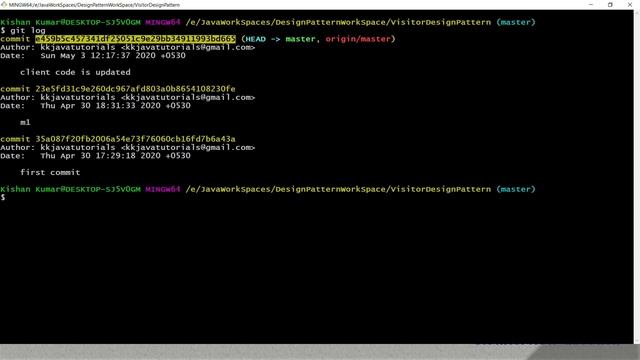Click the 'client code is updated' message
The width and height of the screenshot is (640, 360).
pyautogui.click(x=76, y=72)
